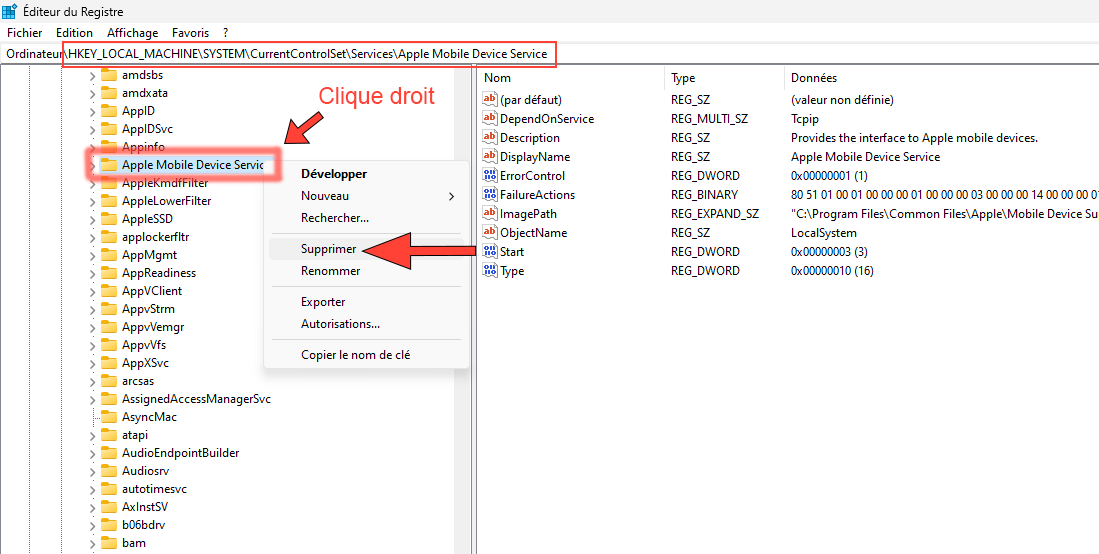Viewport: 1099px width, 554px height.
Task: Click Exporter in the context menu
Action: [x=323, y=302]
